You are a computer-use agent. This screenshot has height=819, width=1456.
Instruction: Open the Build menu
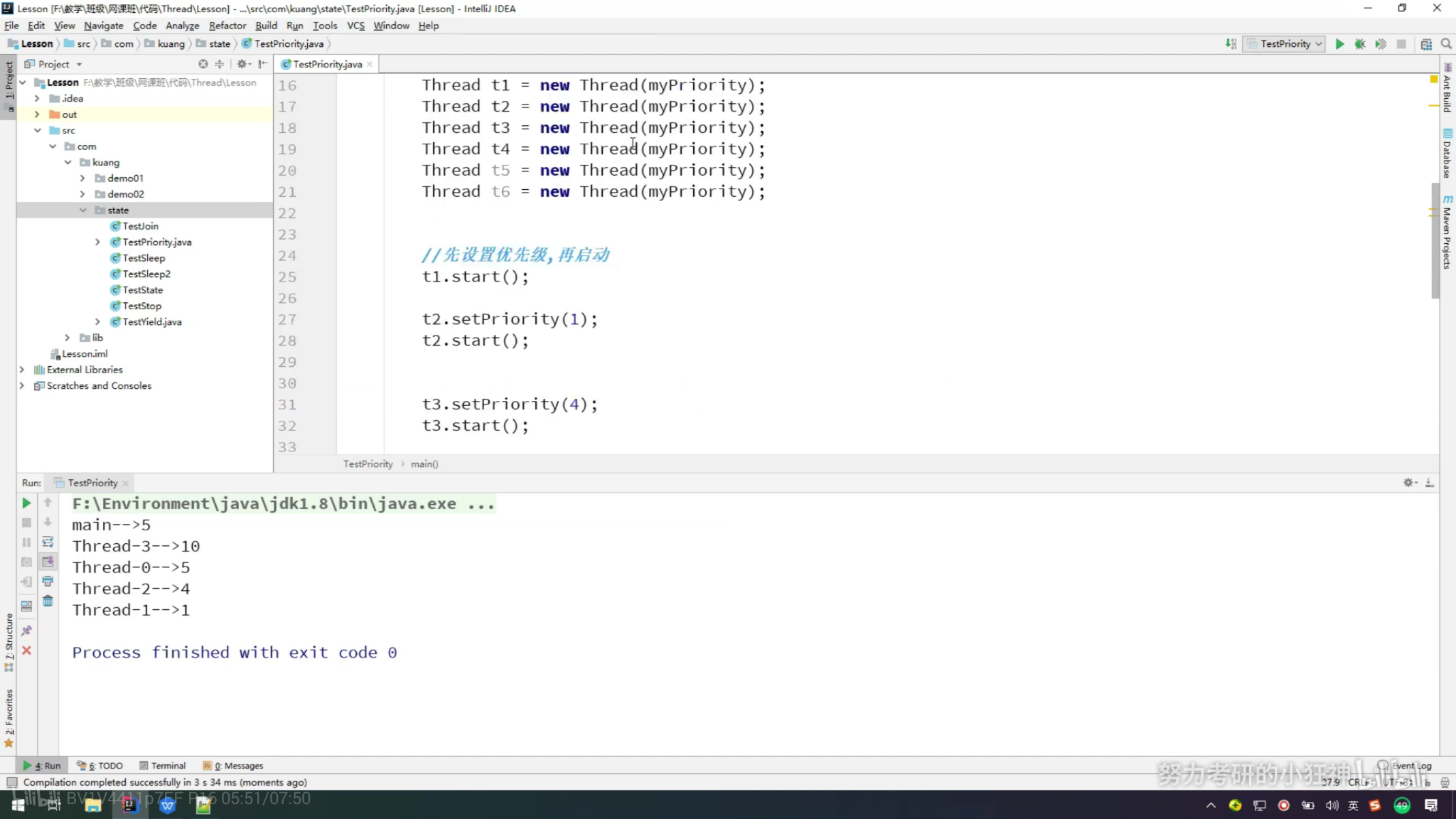(x=266, y=26)
